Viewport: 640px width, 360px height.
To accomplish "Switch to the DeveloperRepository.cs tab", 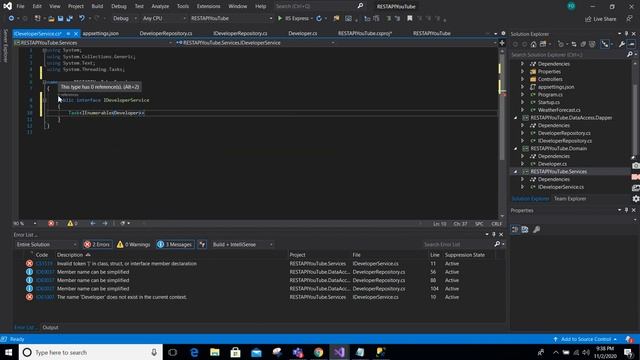I will click(166, 33).
